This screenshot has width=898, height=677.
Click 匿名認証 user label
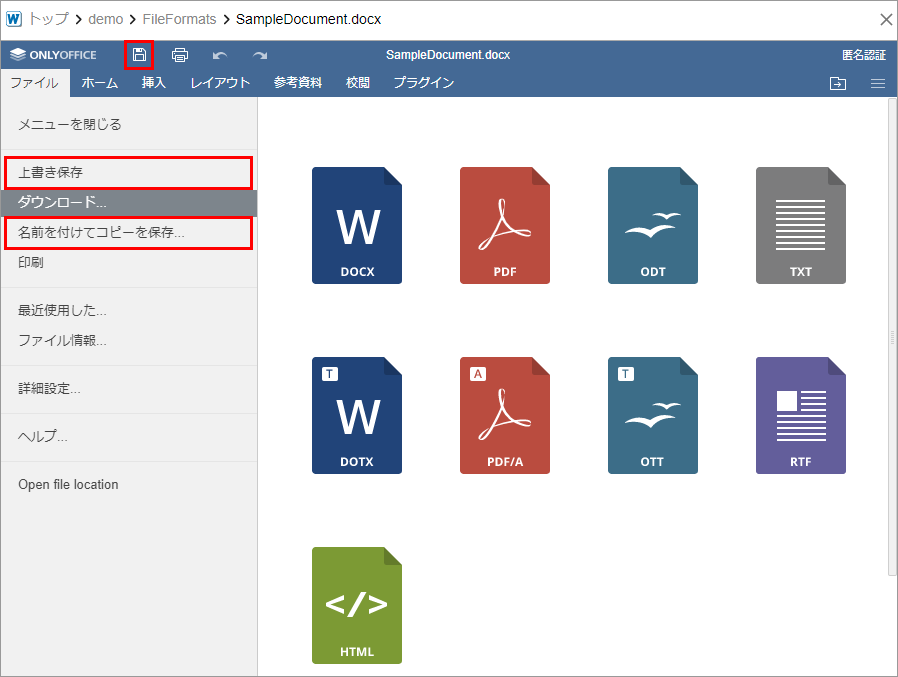[x=864, y=55]
